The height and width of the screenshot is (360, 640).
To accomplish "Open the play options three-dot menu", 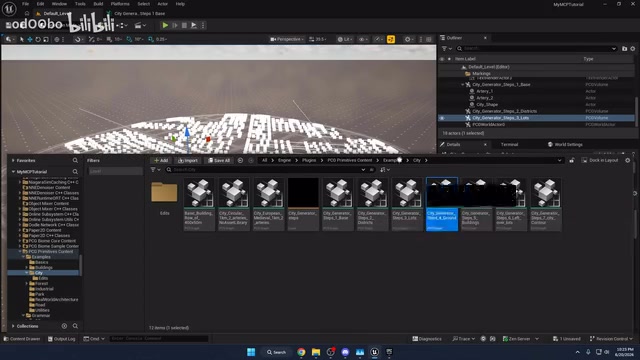I will click(x=203, y=25).
